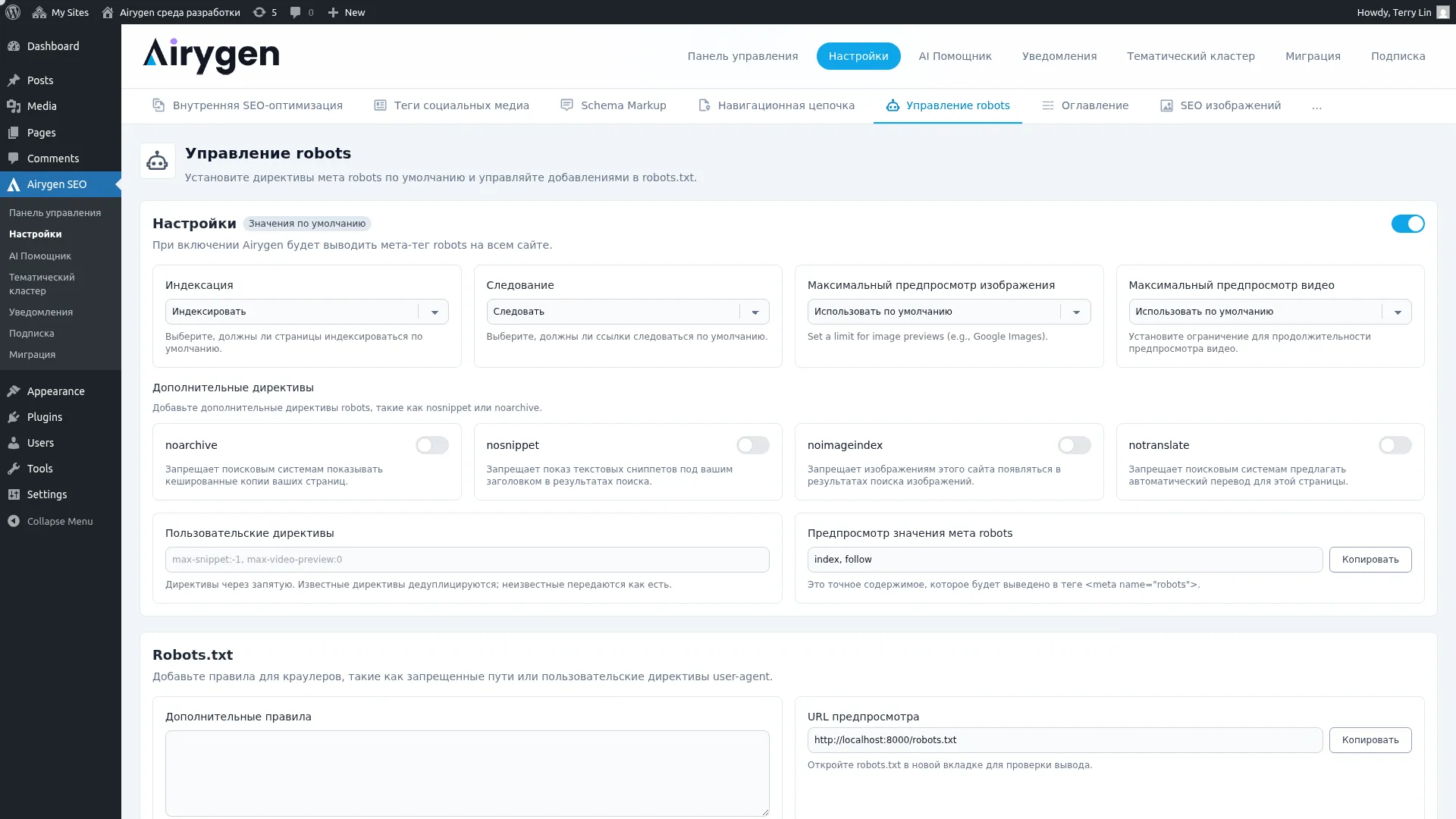Enable the noarchive directive toggle
The height and width of the screenshot is (819, 1456).
(432, 445)
